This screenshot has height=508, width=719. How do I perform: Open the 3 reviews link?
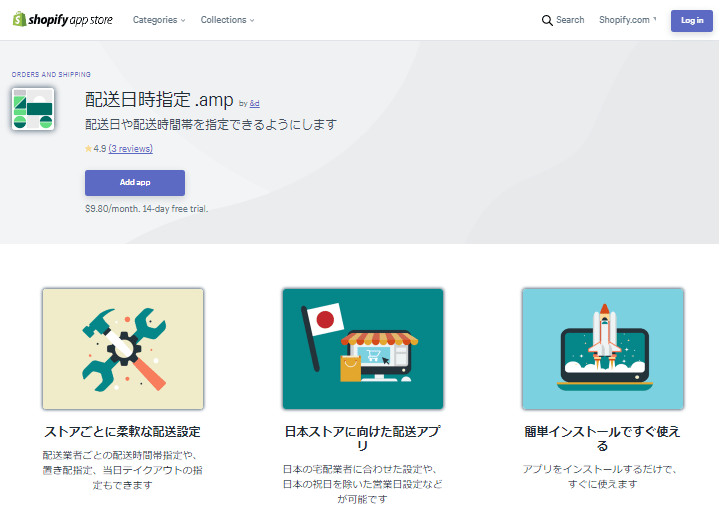[x=131, y=149]
